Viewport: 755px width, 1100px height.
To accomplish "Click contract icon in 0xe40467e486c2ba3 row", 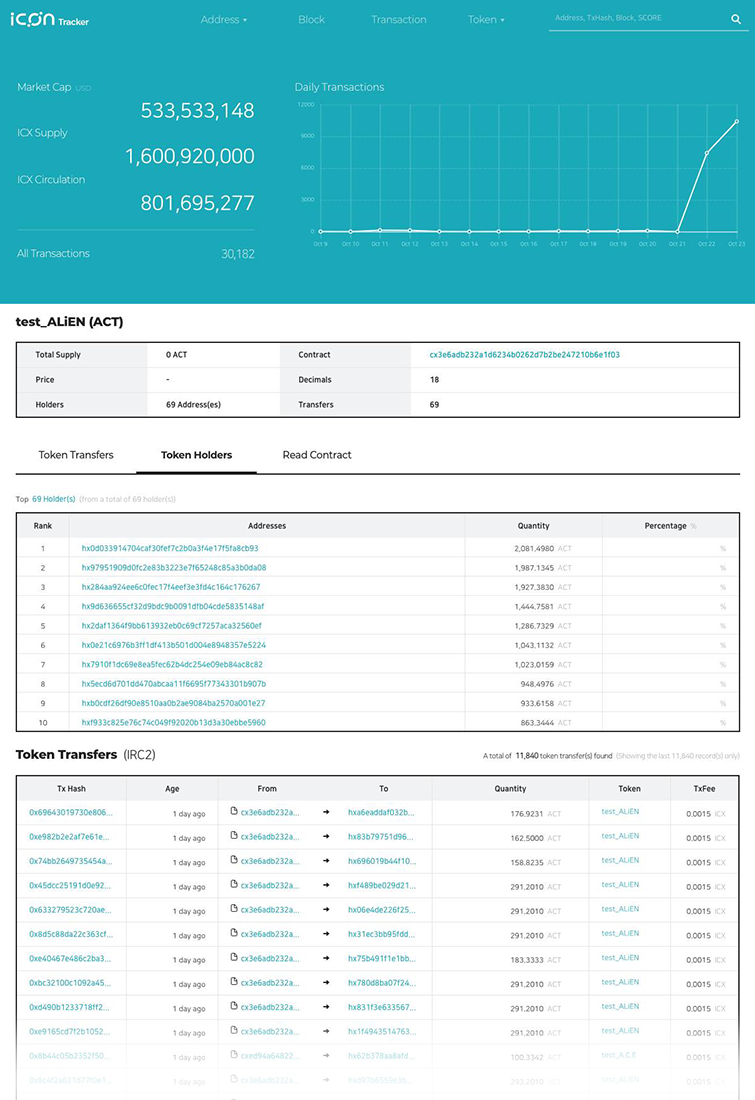I will point(234,958).
